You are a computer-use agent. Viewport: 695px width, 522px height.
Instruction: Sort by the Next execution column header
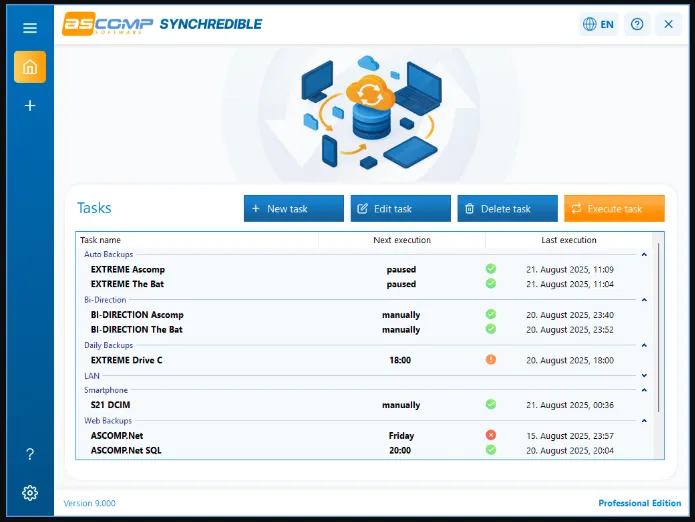click(x=402, y=240)
